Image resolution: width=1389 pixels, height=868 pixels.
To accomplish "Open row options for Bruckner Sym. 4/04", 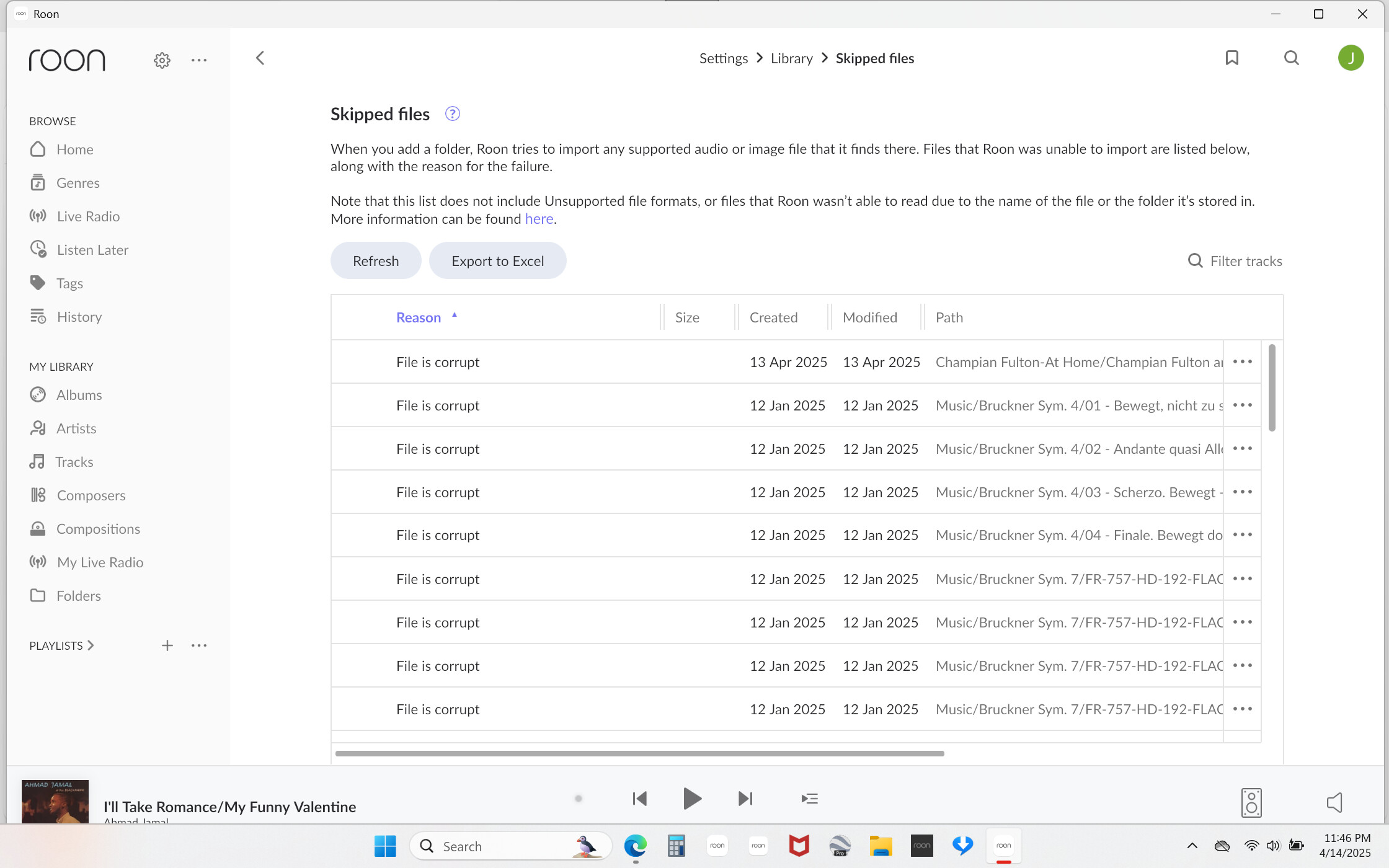I will (1243, 534).
